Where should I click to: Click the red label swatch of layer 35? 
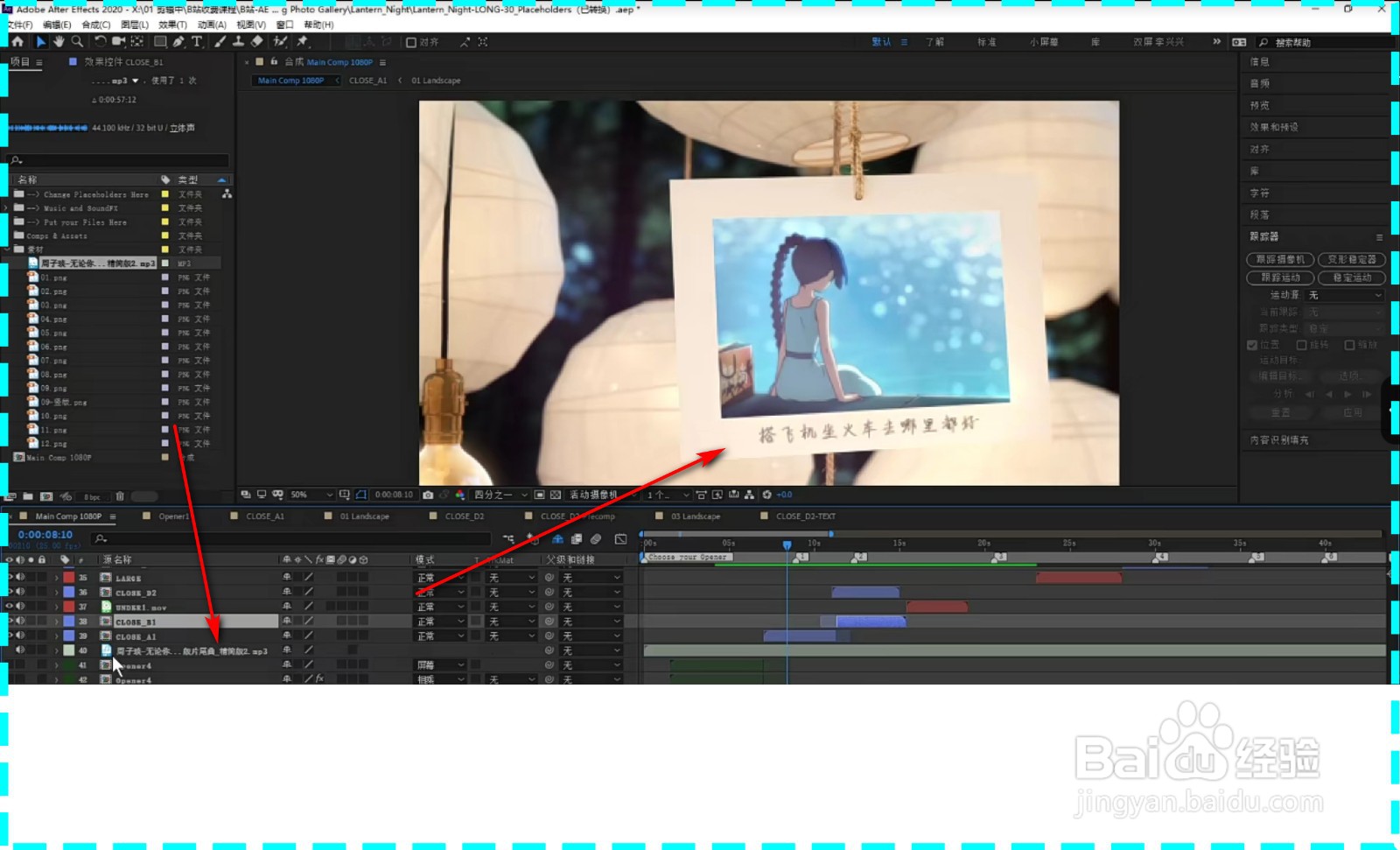click(x=68, y=578)
